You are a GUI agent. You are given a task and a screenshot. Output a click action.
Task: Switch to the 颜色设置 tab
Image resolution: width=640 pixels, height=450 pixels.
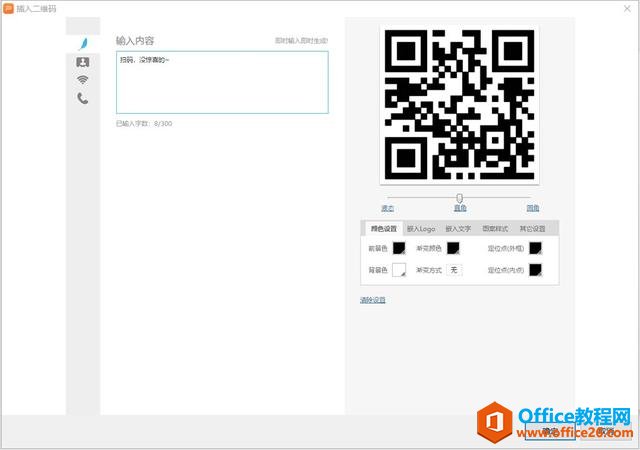383,229
